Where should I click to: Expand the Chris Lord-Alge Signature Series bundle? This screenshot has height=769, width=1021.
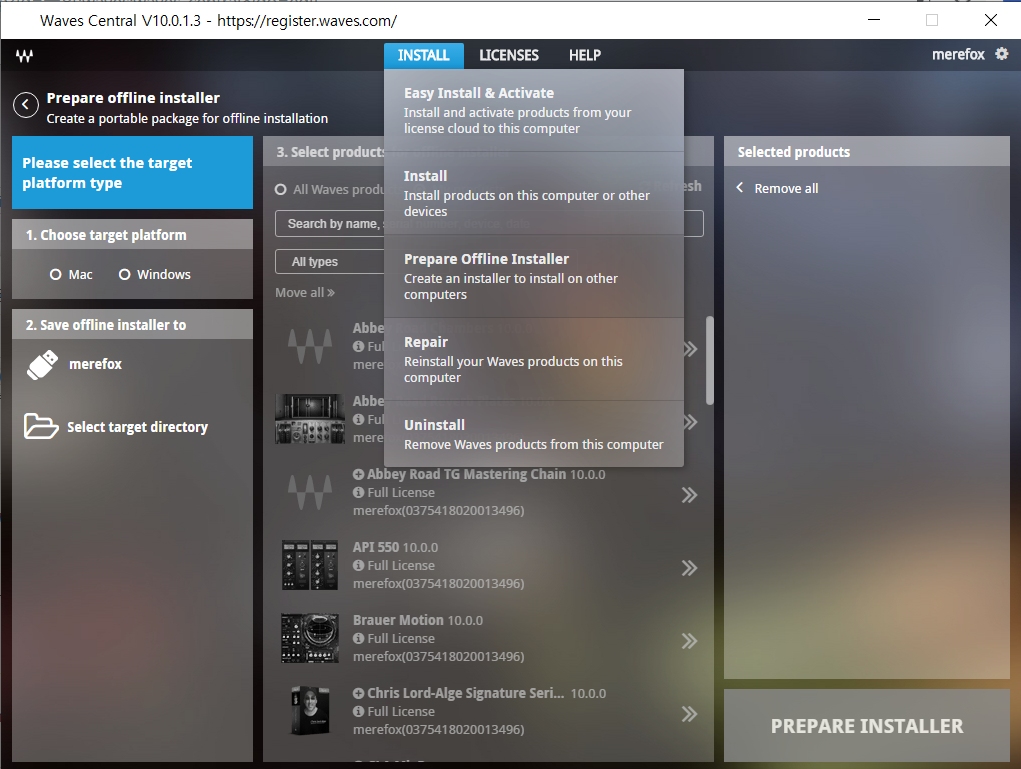359,694
